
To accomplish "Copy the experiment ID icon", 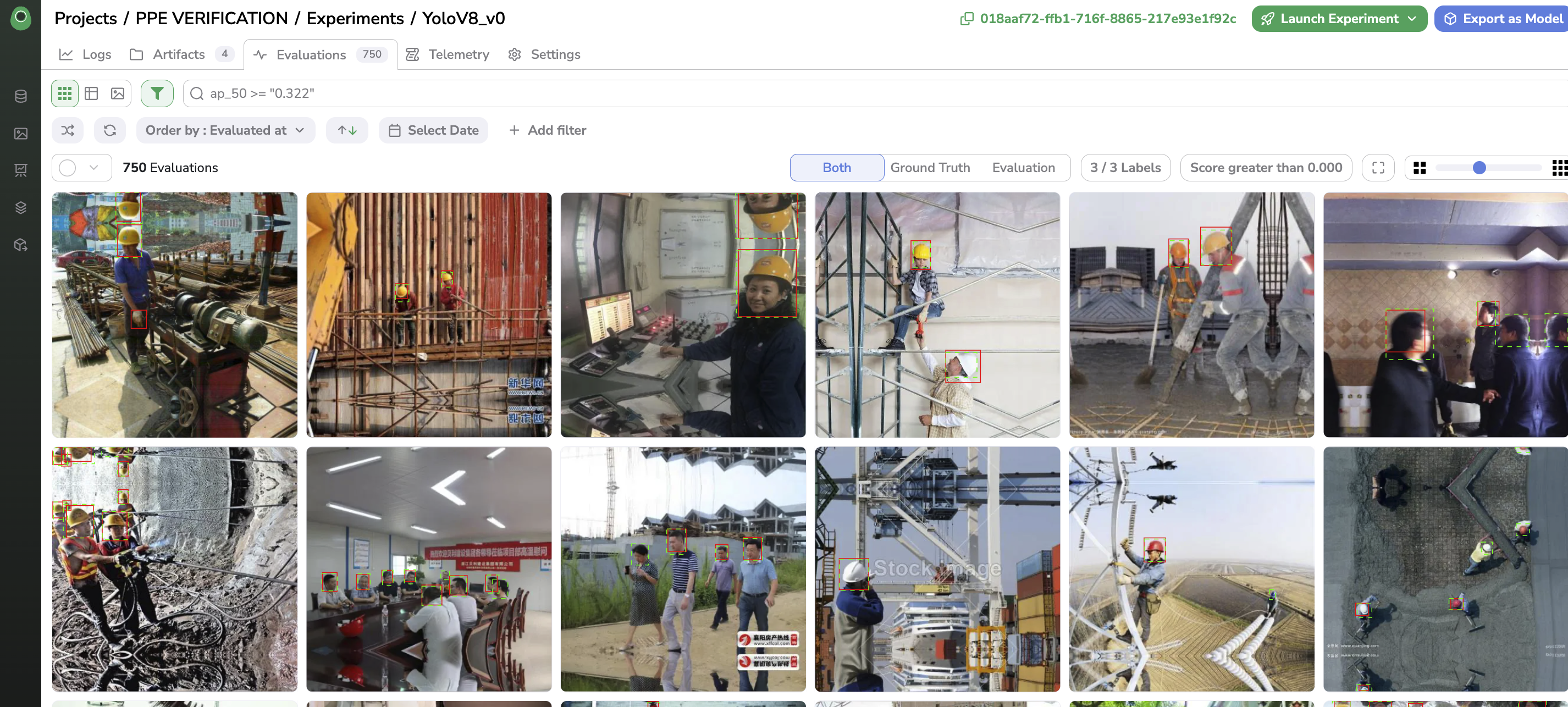I will pyautogui.click(x=967, y=19).
